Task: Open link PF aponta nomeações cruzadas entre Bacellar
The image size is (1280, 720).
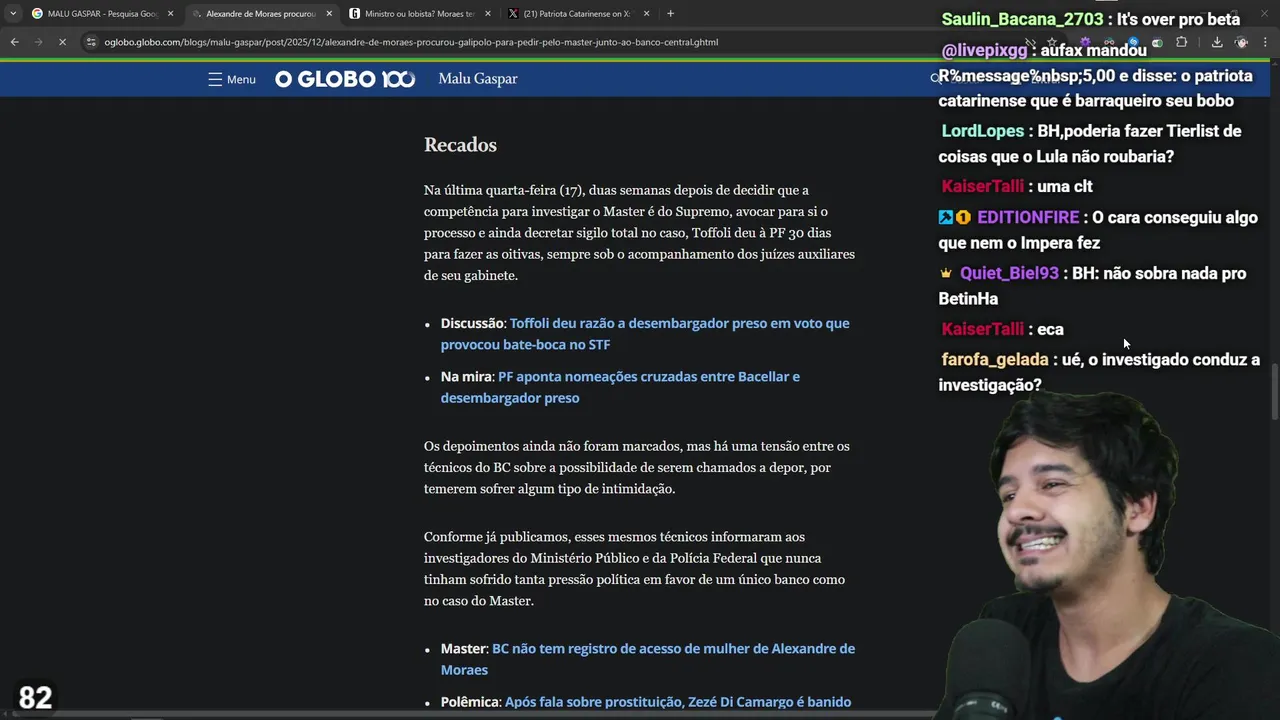Action: 620,387
